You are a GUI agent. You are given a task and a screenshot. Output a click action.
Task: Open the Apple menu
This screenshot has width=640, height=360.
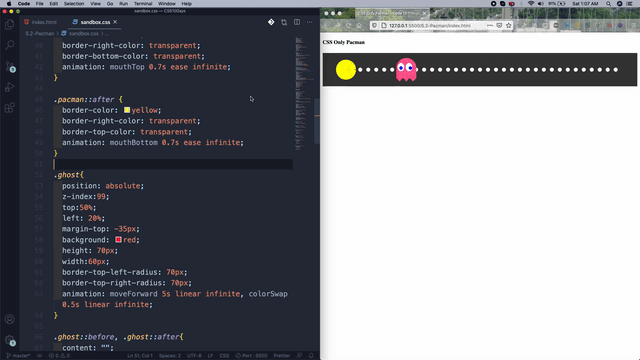point(9,4)
